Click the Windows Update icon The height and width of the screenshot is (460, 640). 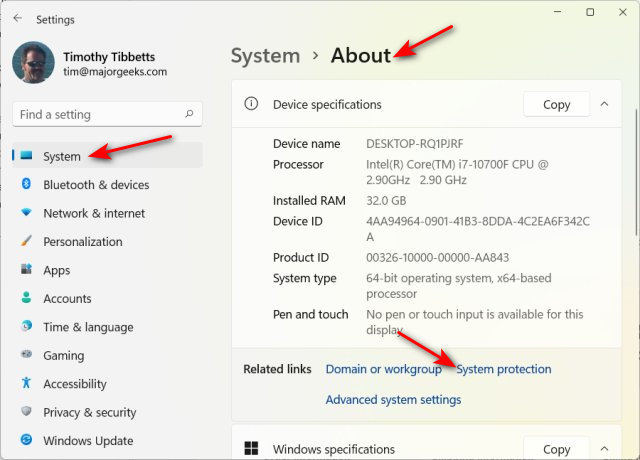(26, 440)
